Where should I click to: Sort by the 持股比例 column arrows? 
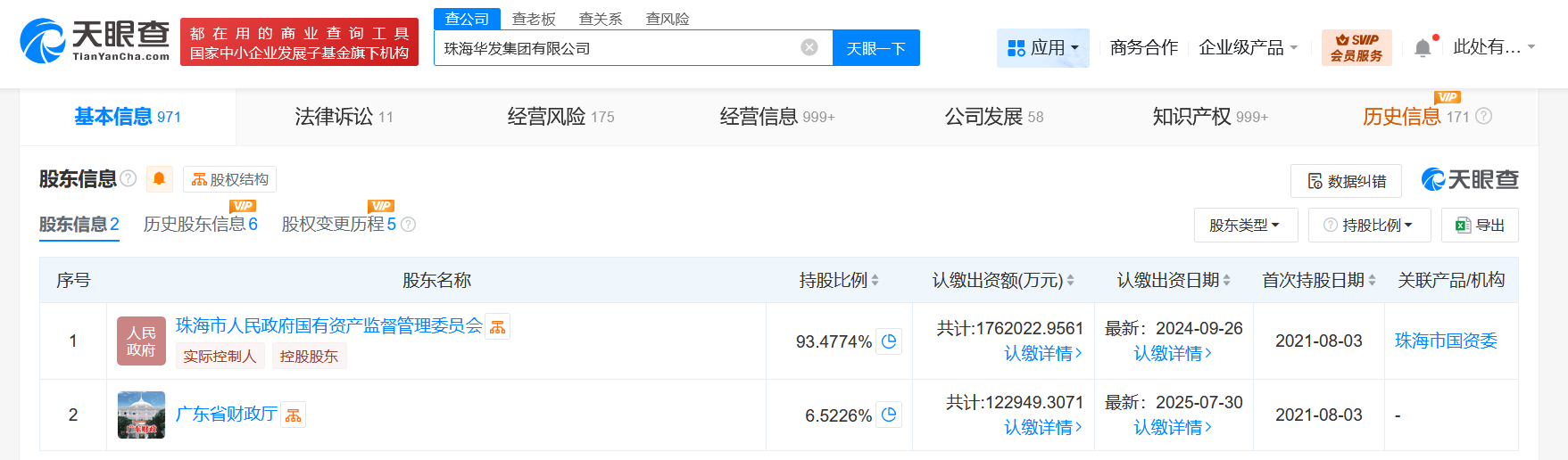coord(875,280)
